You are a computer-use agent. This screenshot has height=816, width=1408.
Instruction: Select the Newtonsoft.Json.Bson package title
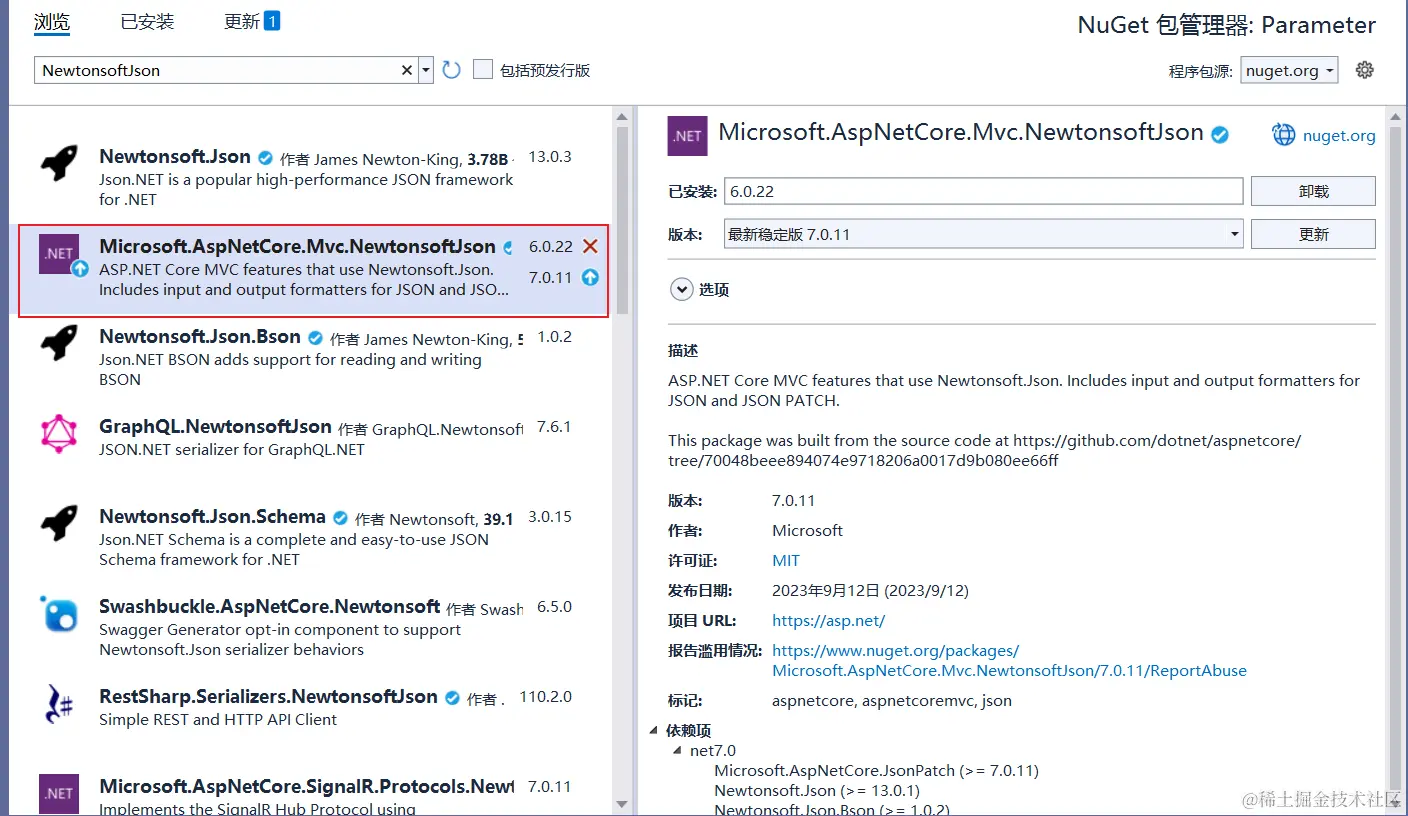tap(200, 337)
